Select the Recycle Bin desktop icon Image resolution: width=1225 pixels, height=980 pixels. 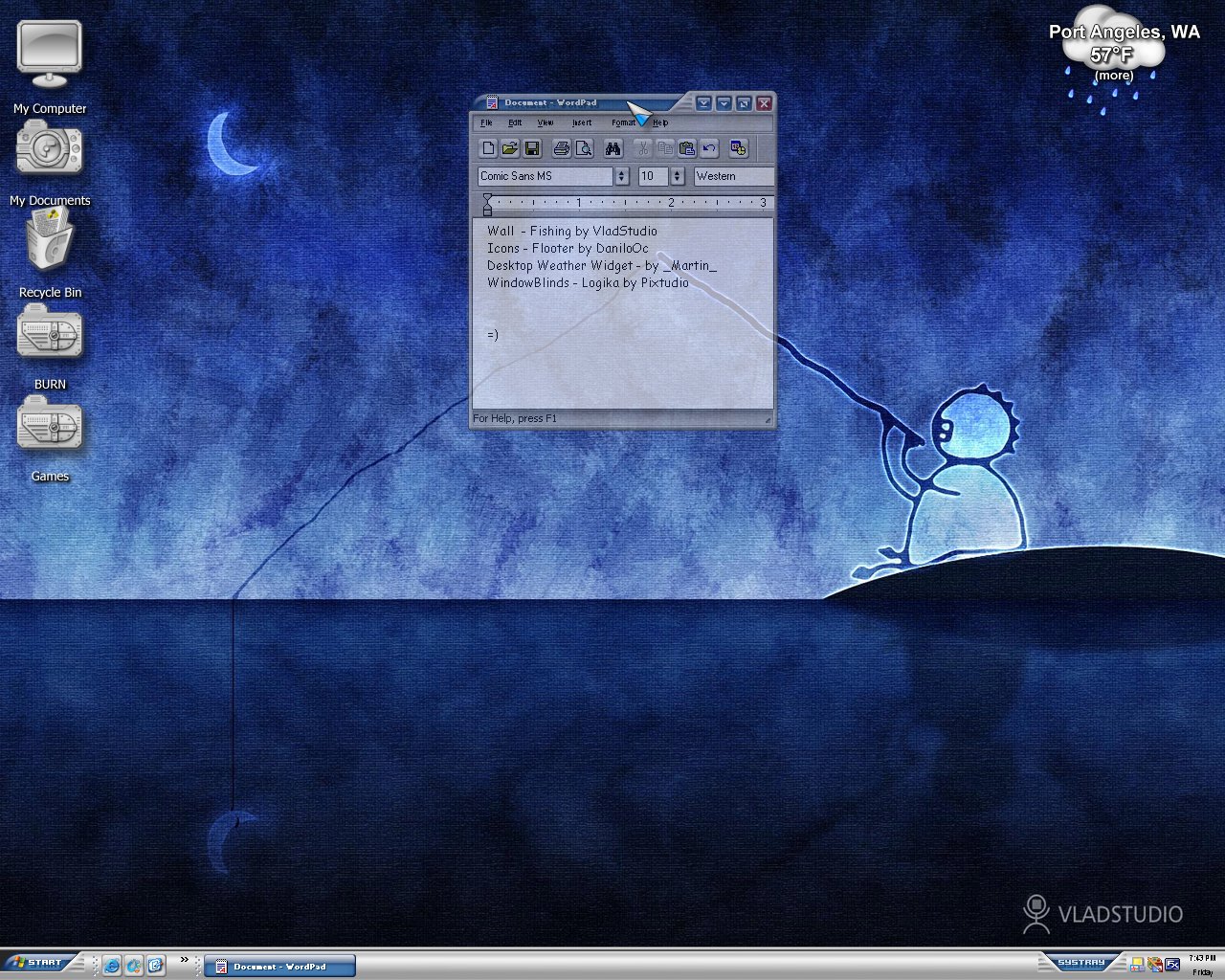(50, 253)
